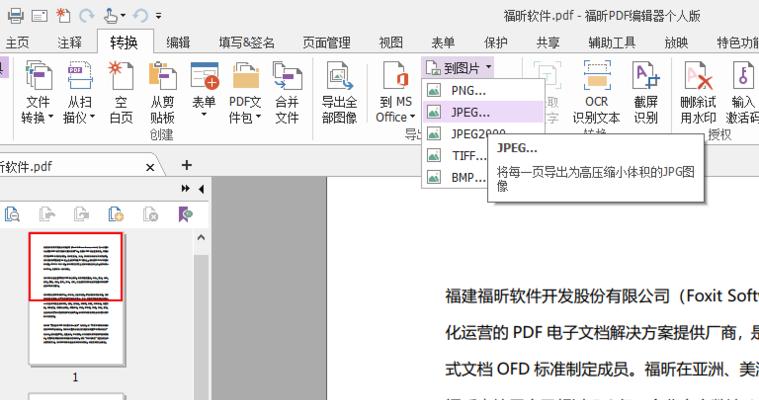Click the text 福建福昕软件开发股份有限公司

558,296
